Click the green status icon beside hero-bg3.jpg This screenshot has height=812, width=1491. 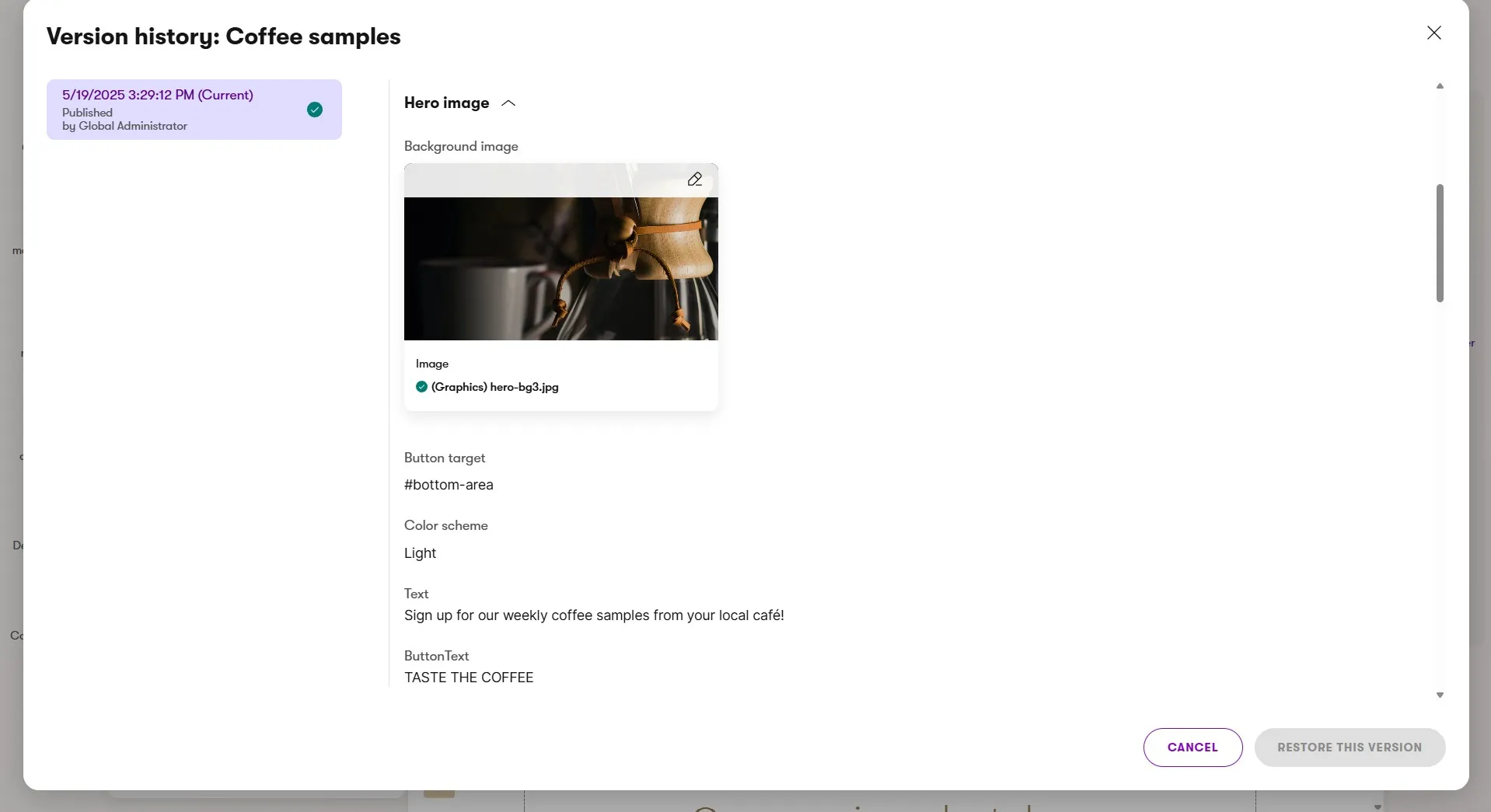click(421, 387)
